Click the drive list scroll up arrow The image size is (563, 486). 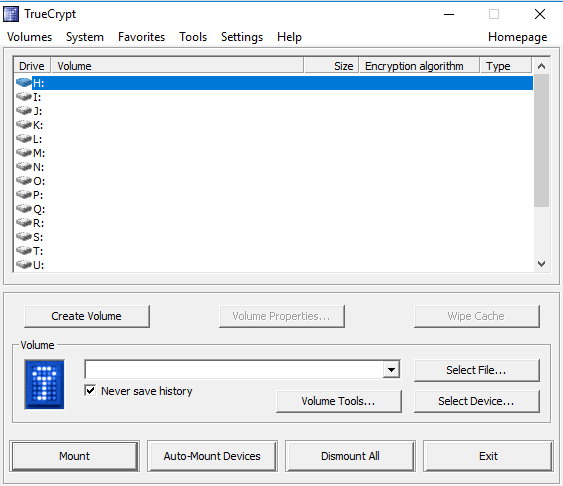click(x=541, y=66)
